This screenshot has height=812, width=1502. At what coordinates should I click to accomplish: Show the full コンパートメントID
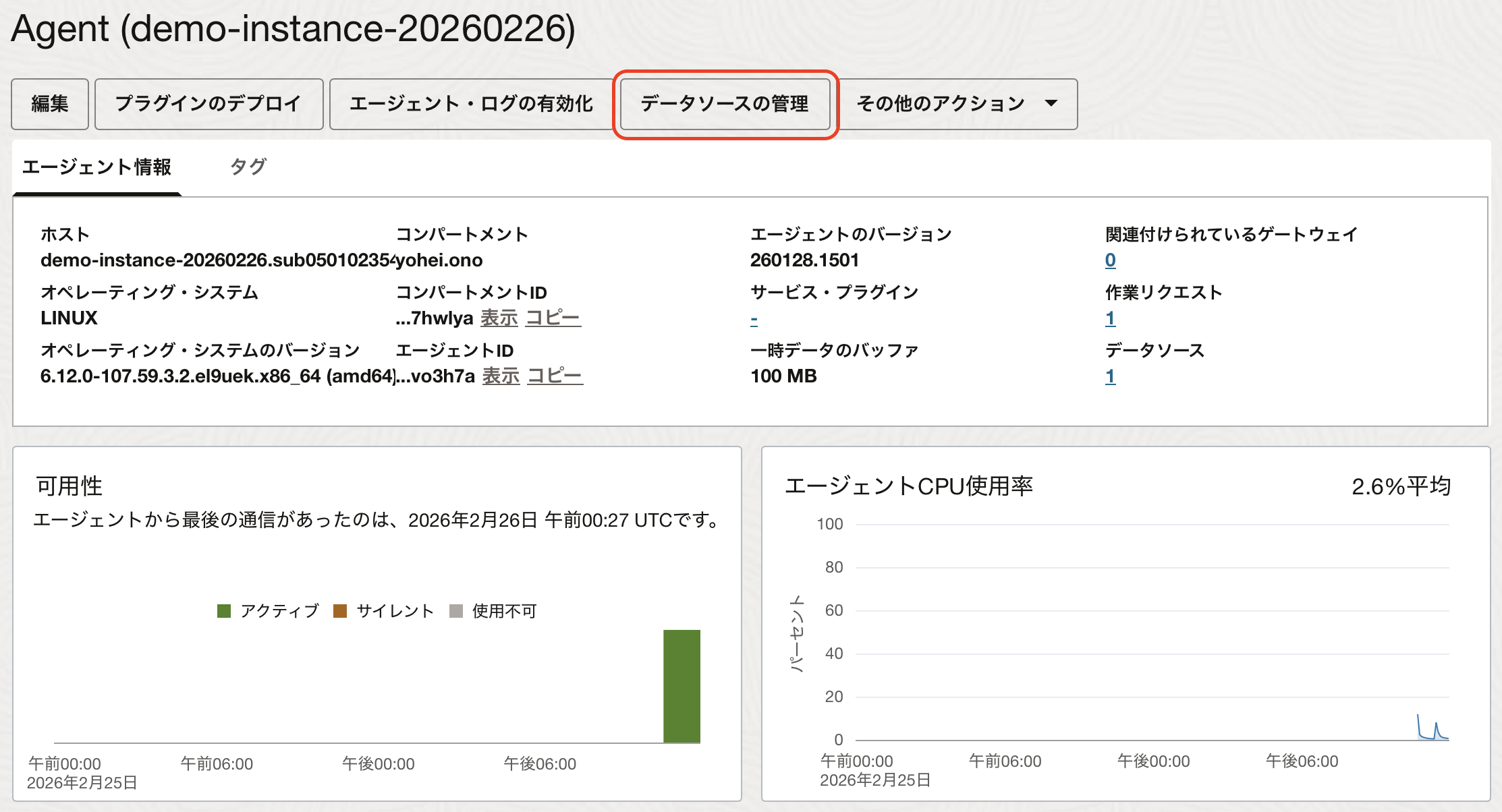[499, 318]
